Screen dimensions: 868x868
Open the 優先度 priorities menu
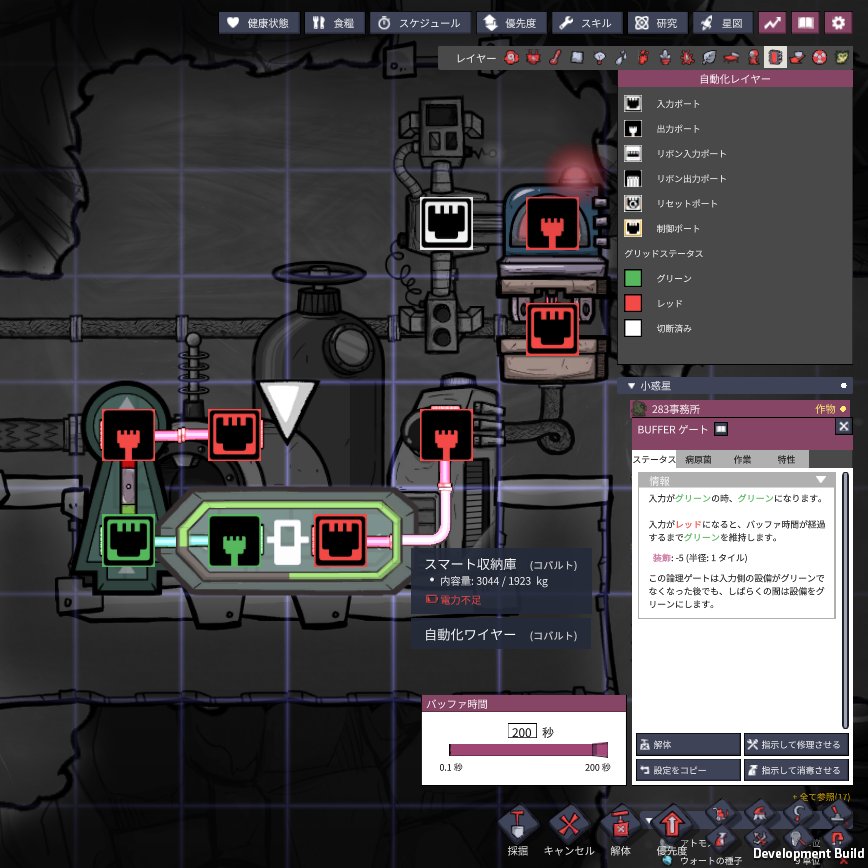(511, 23)
